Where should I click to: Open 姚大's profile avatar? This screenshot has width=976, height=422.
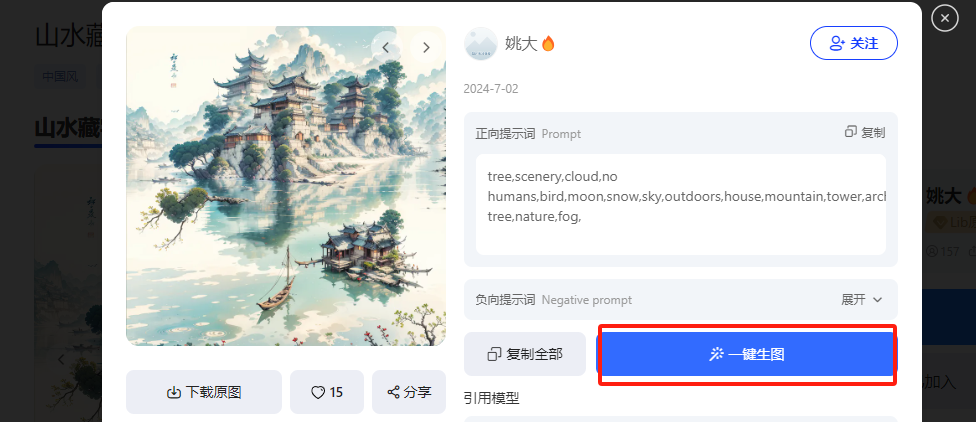481,44
